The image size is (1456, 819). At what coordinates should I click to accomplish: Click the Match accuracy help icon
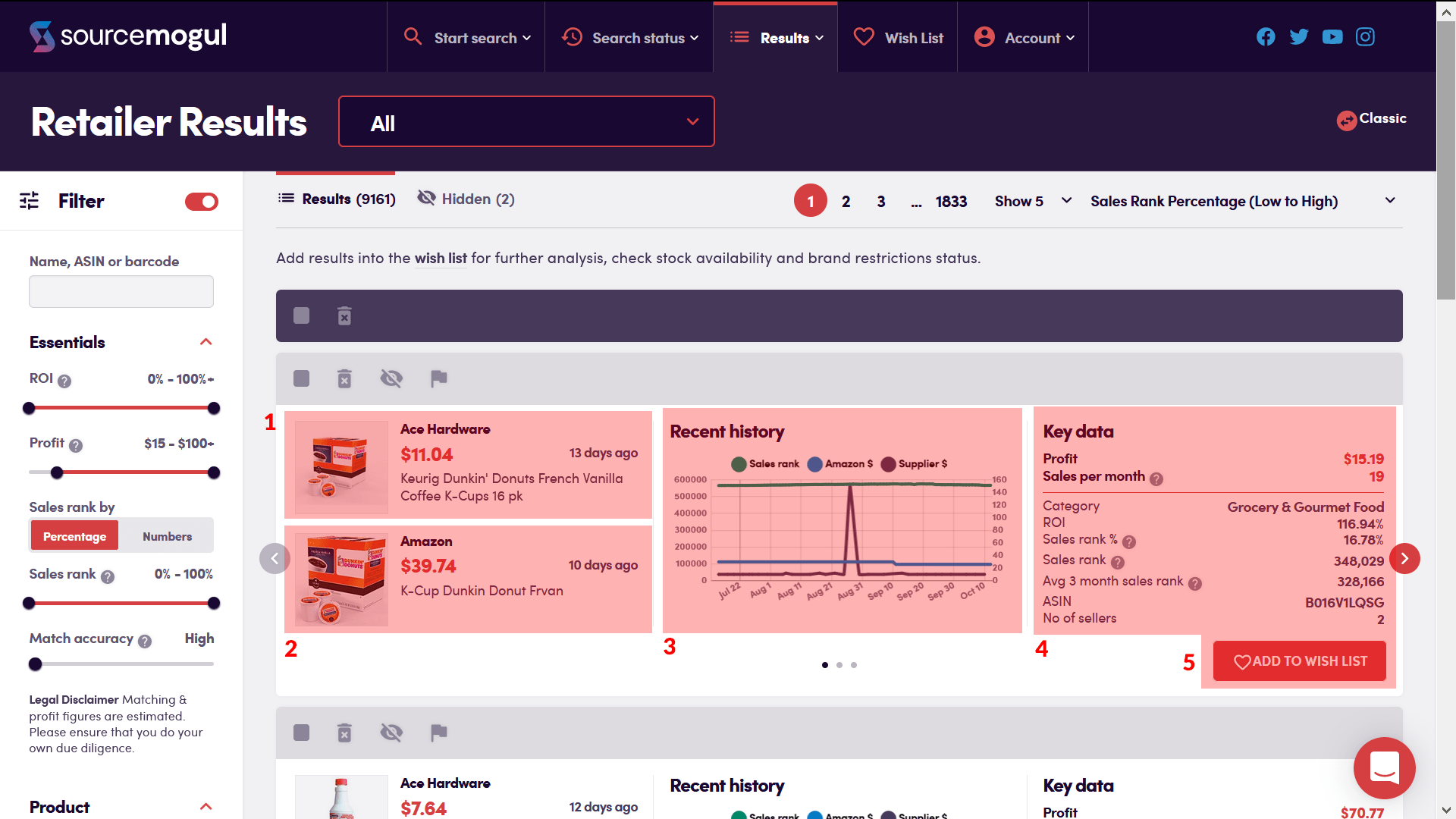(145, 642)
